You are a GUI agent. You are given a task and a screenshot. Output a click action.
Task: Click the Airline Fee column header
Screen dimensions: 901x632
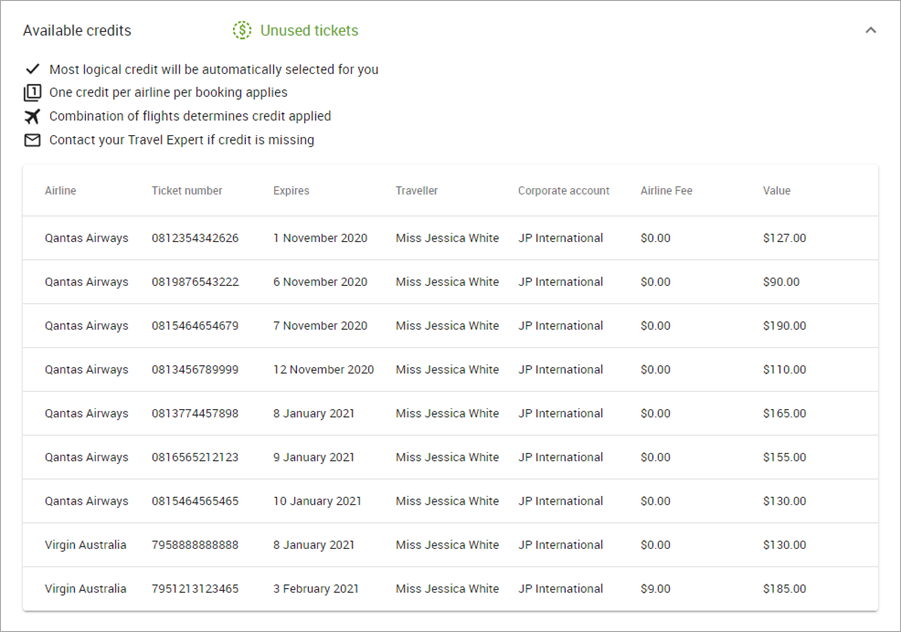(667, 191)
